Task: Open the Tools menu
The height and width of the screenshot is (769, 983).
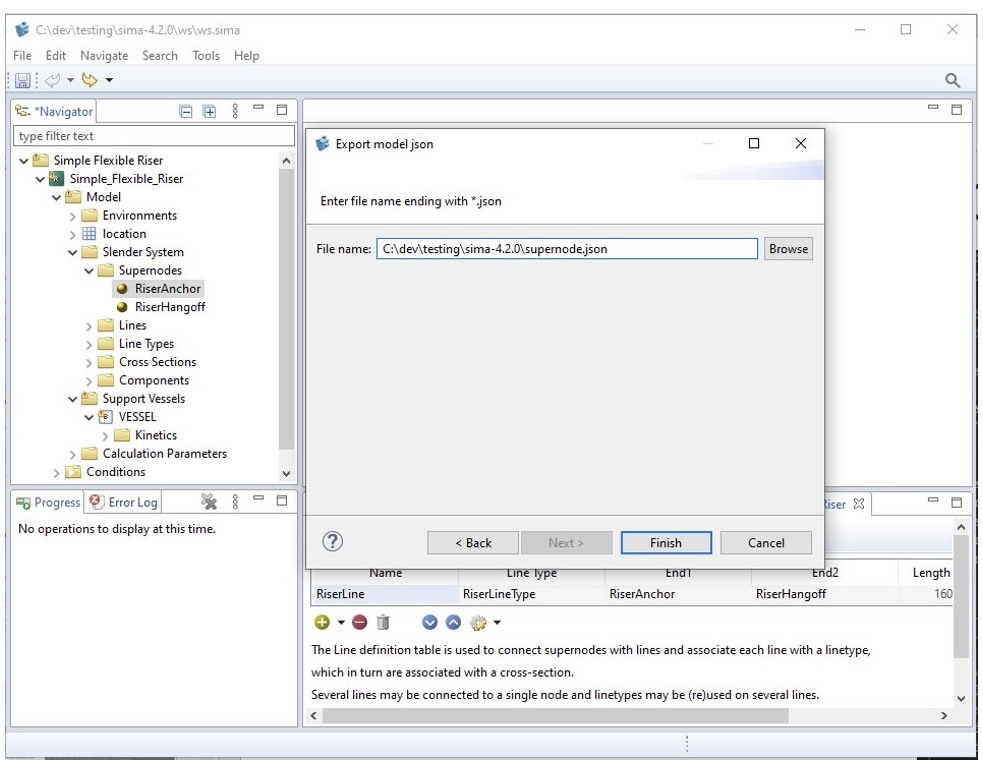Action: click(205, 55)
